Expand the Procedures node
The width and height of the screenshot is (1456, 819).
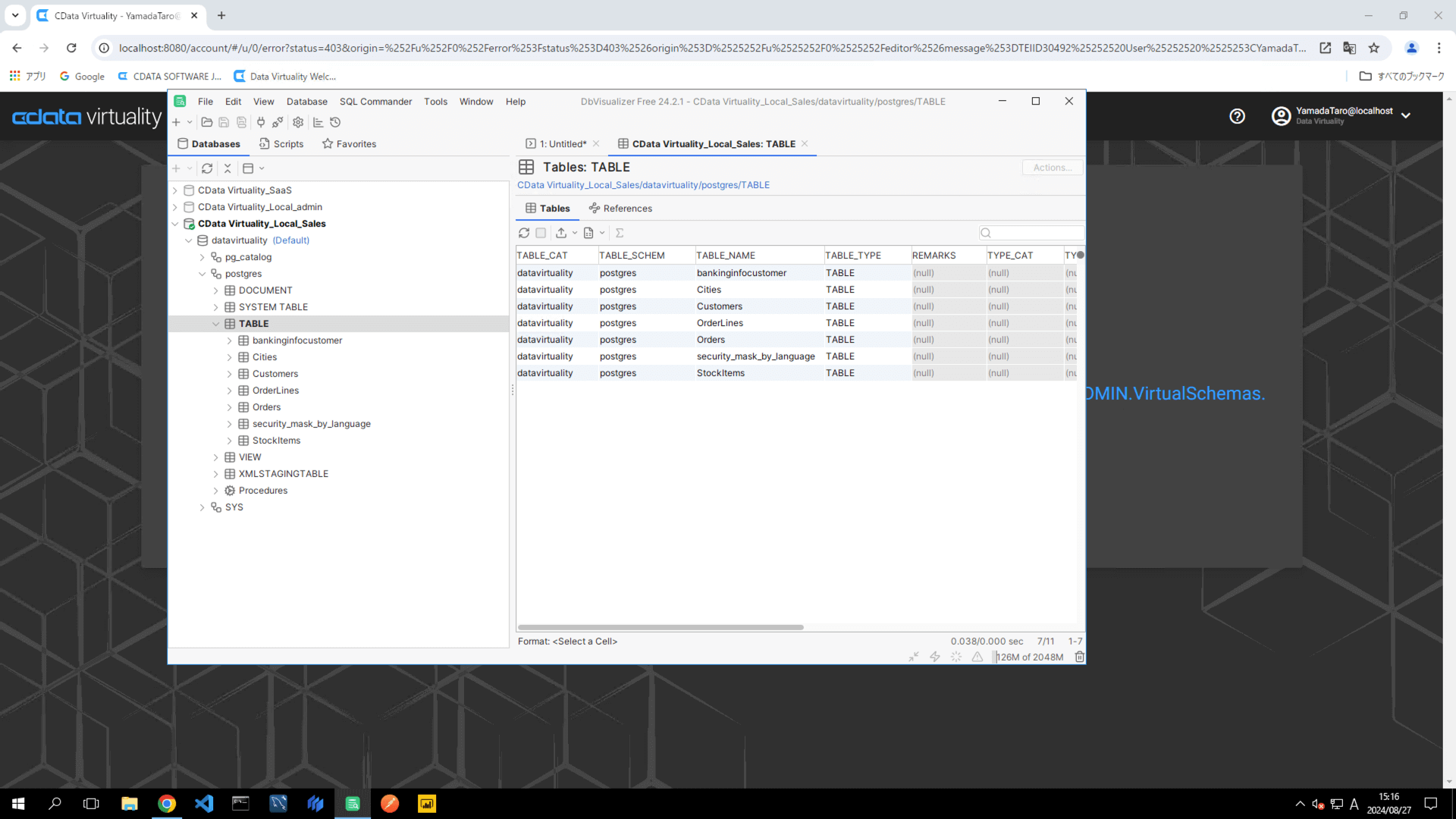tap(216, 491)
